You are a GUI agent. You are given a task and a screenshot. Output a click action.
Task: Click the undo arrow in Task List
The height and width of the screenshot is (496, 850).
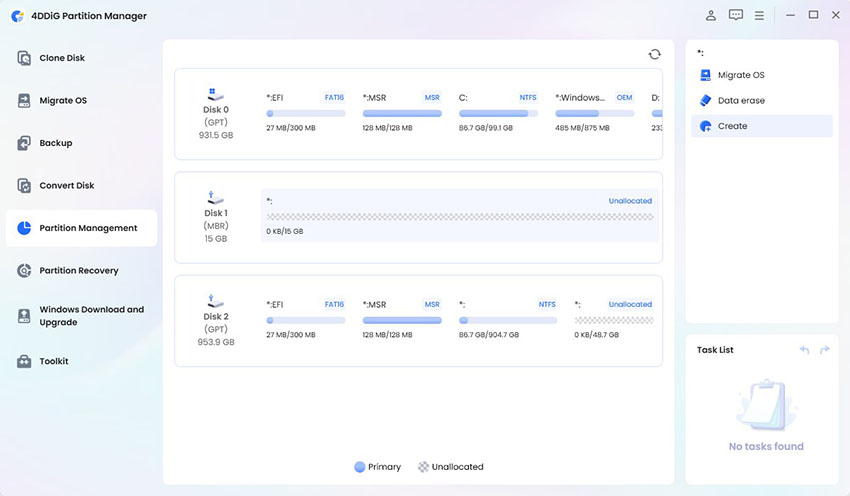tap(804, 350)
